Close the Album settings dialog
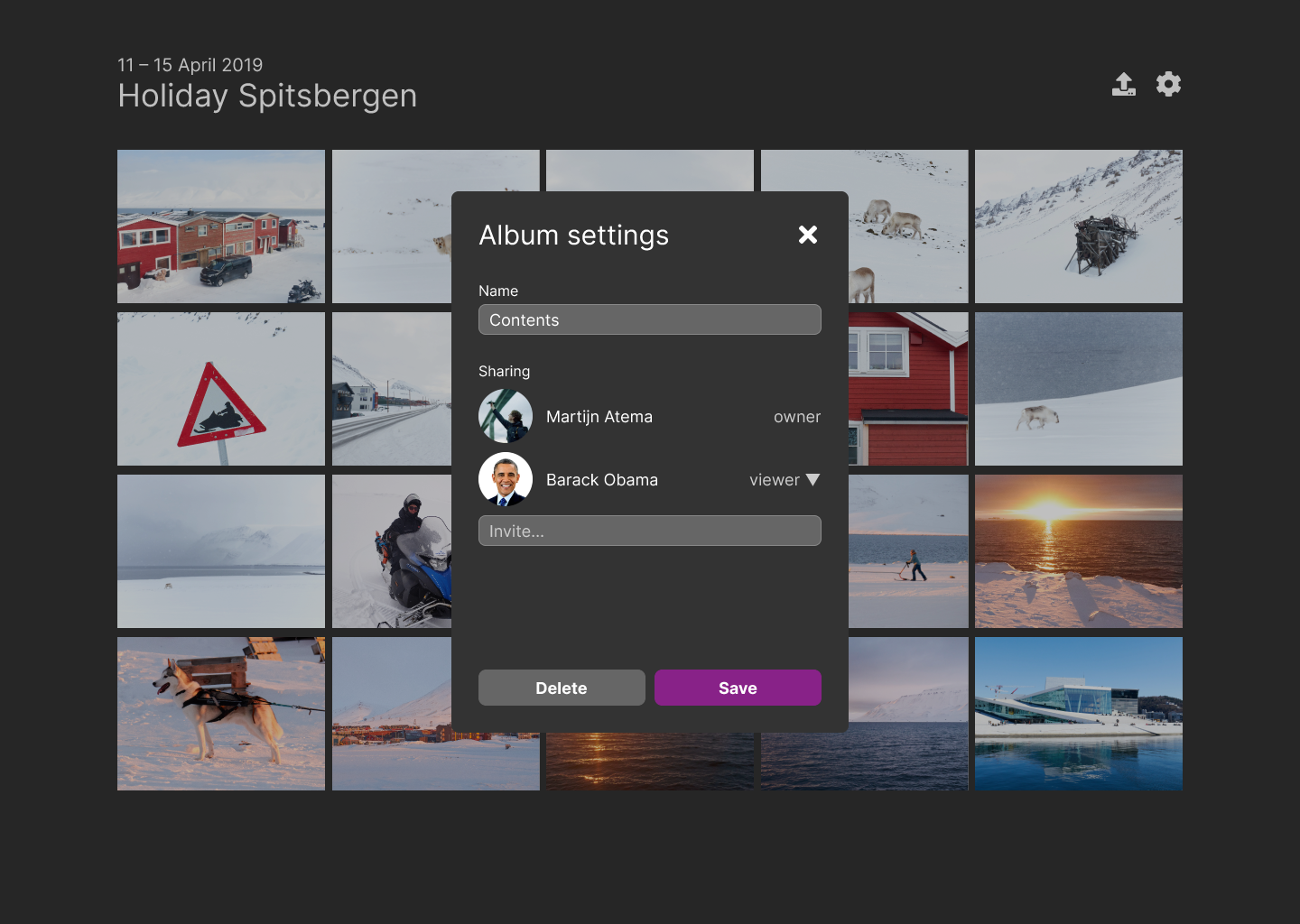The height and width of the screenshot is (924, 1300). [x=807, y=235]
